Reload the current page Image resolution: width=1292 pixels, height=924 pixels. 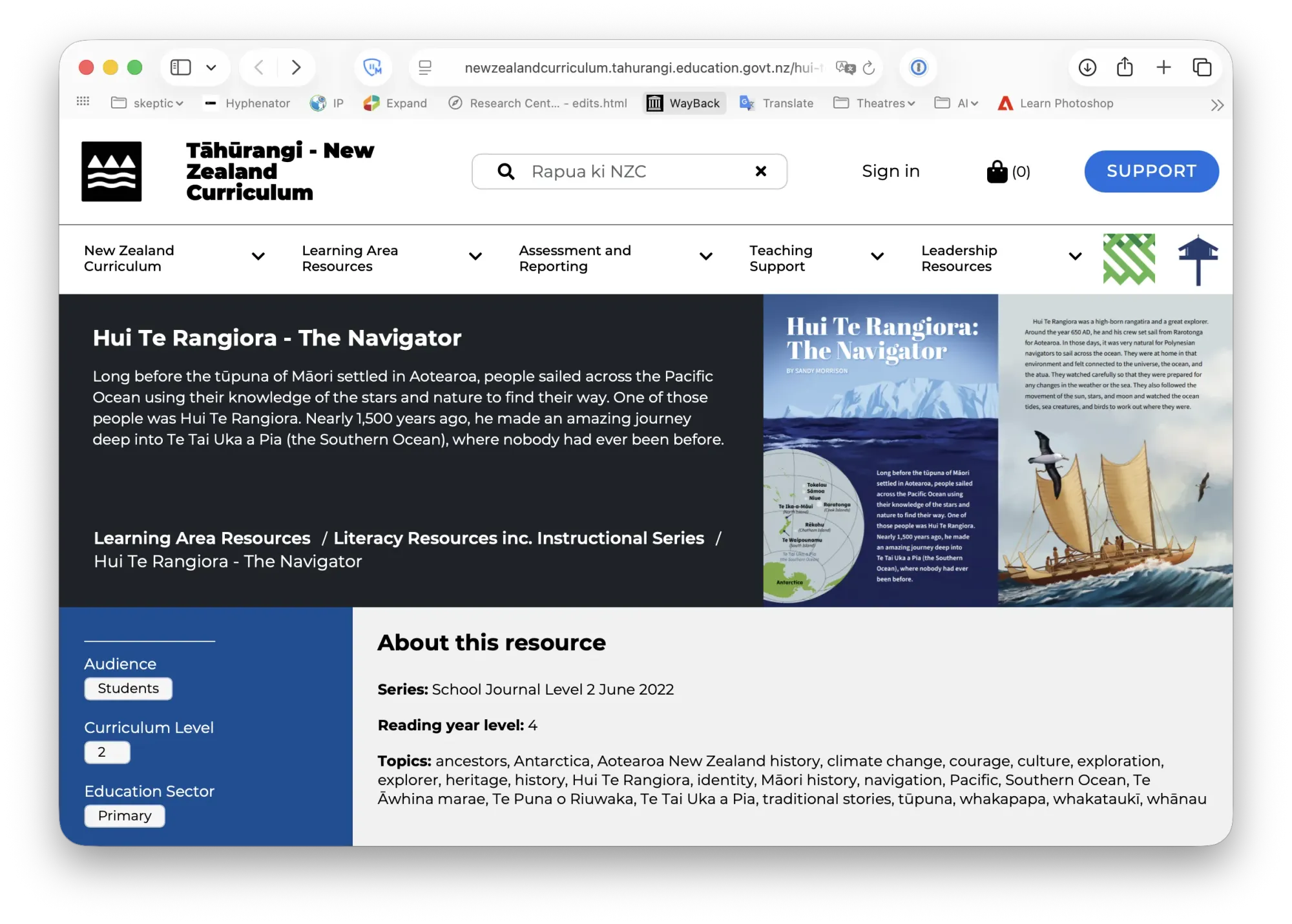click(869, 67)
